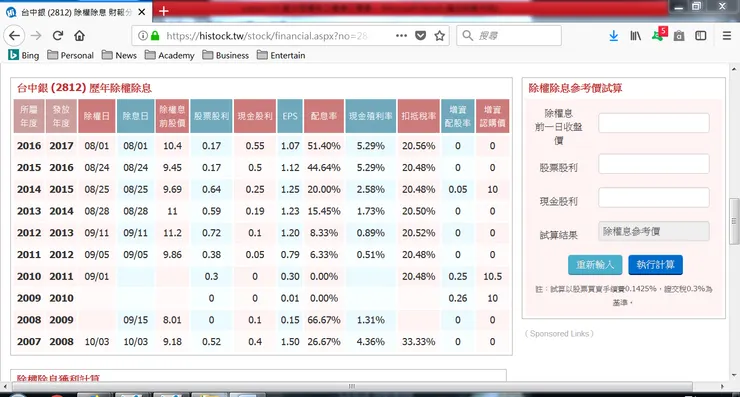Open the Library icon
Image resolution: width=740 pixels, height=397 pixels.
[636, 36]
